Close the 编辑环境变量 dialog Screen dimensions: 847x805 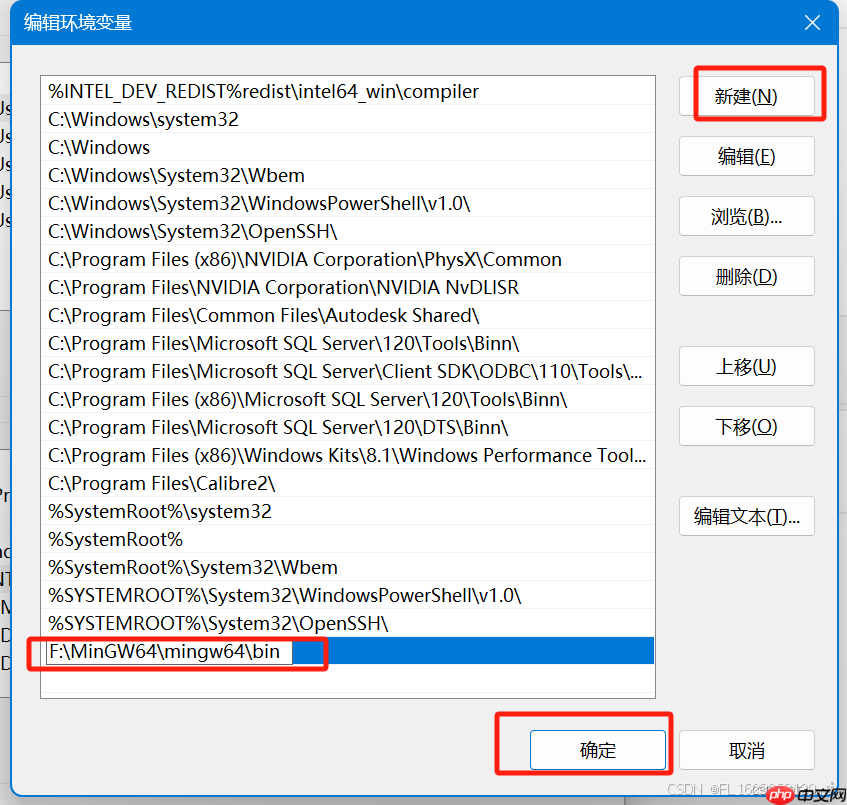tap(812, 22)
